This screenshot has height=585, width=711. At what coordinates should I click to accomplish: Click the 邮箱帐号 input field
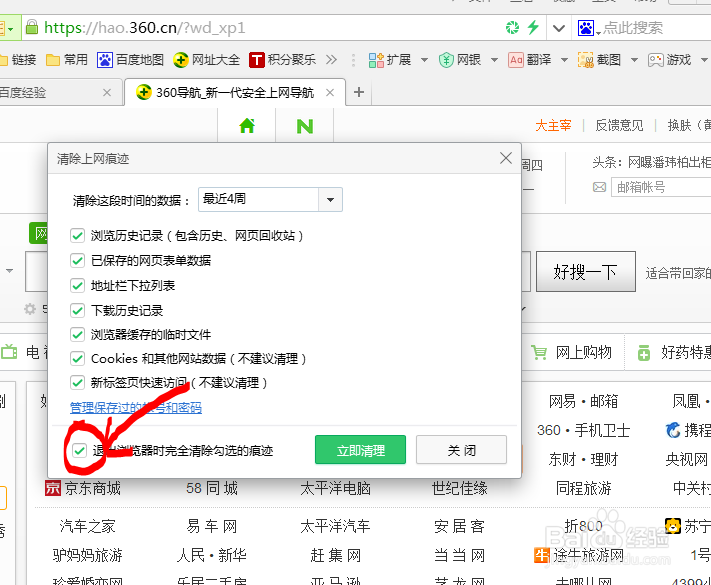pos(661,187)
